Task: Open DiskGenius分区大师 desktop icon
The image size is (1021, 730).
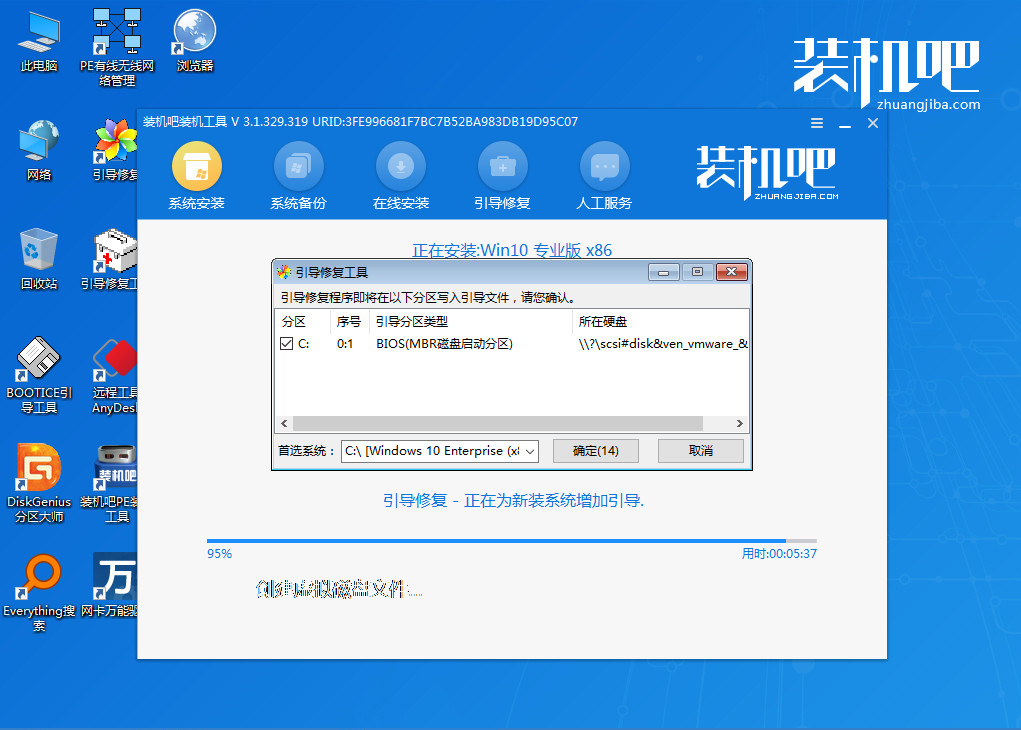Action: (39, 468)
